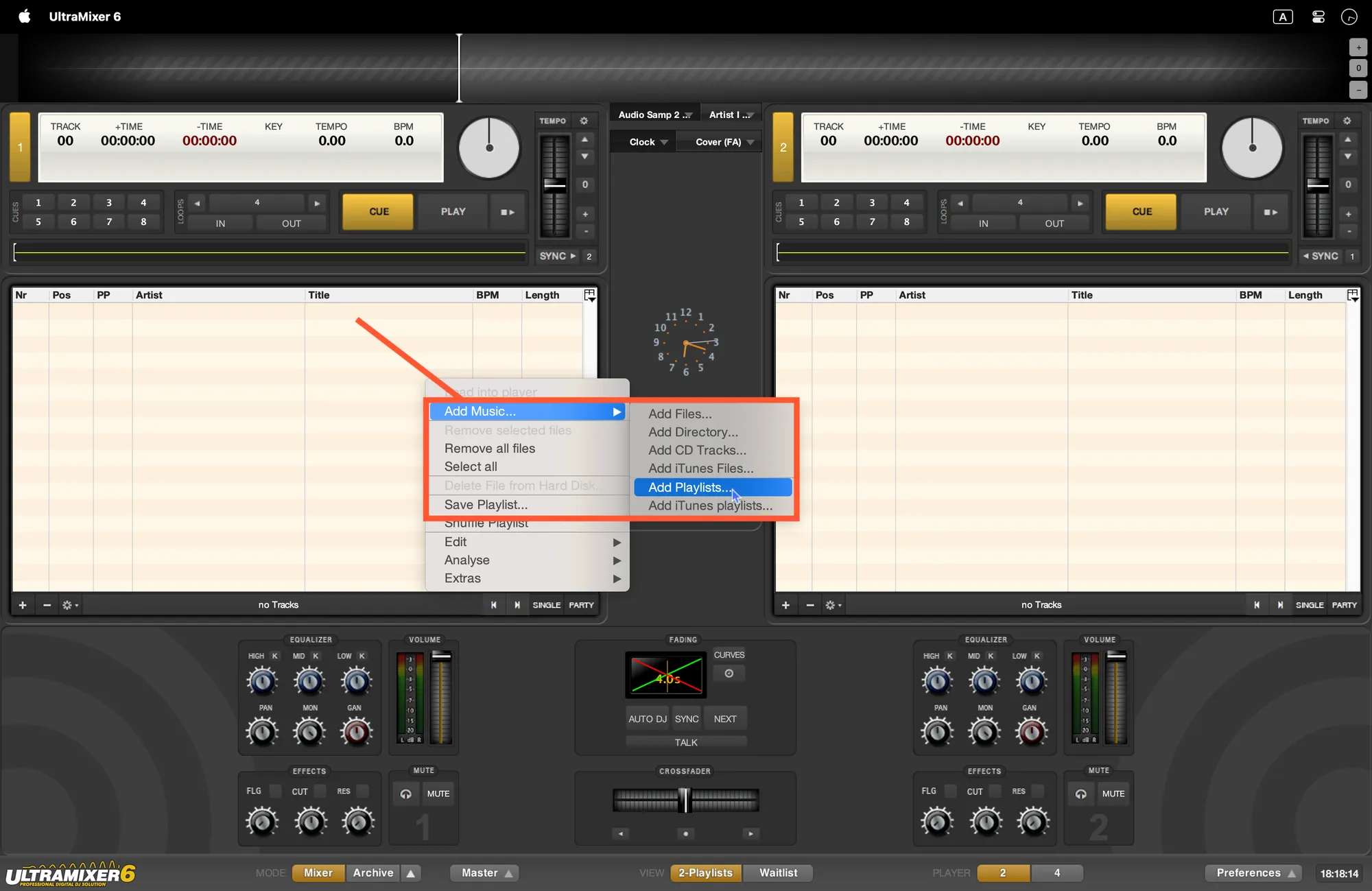The image size is (1372, 891).
Task: Mute player 2 with MUTE button
Action: [1113, 794]
